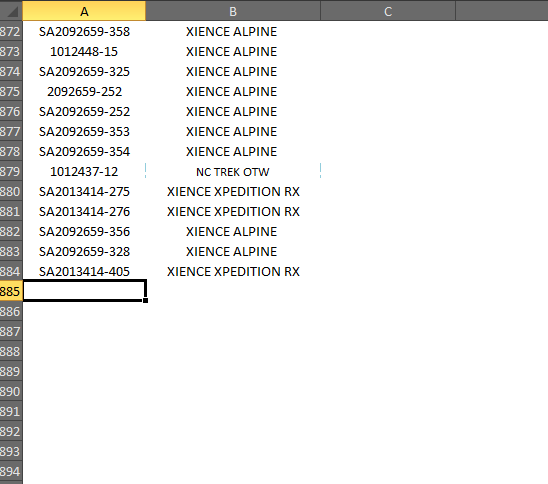Image resolution: width=548 pixels, height=484 pixels.
Task: Select empty active cell A885
Action: click(84, 290)
